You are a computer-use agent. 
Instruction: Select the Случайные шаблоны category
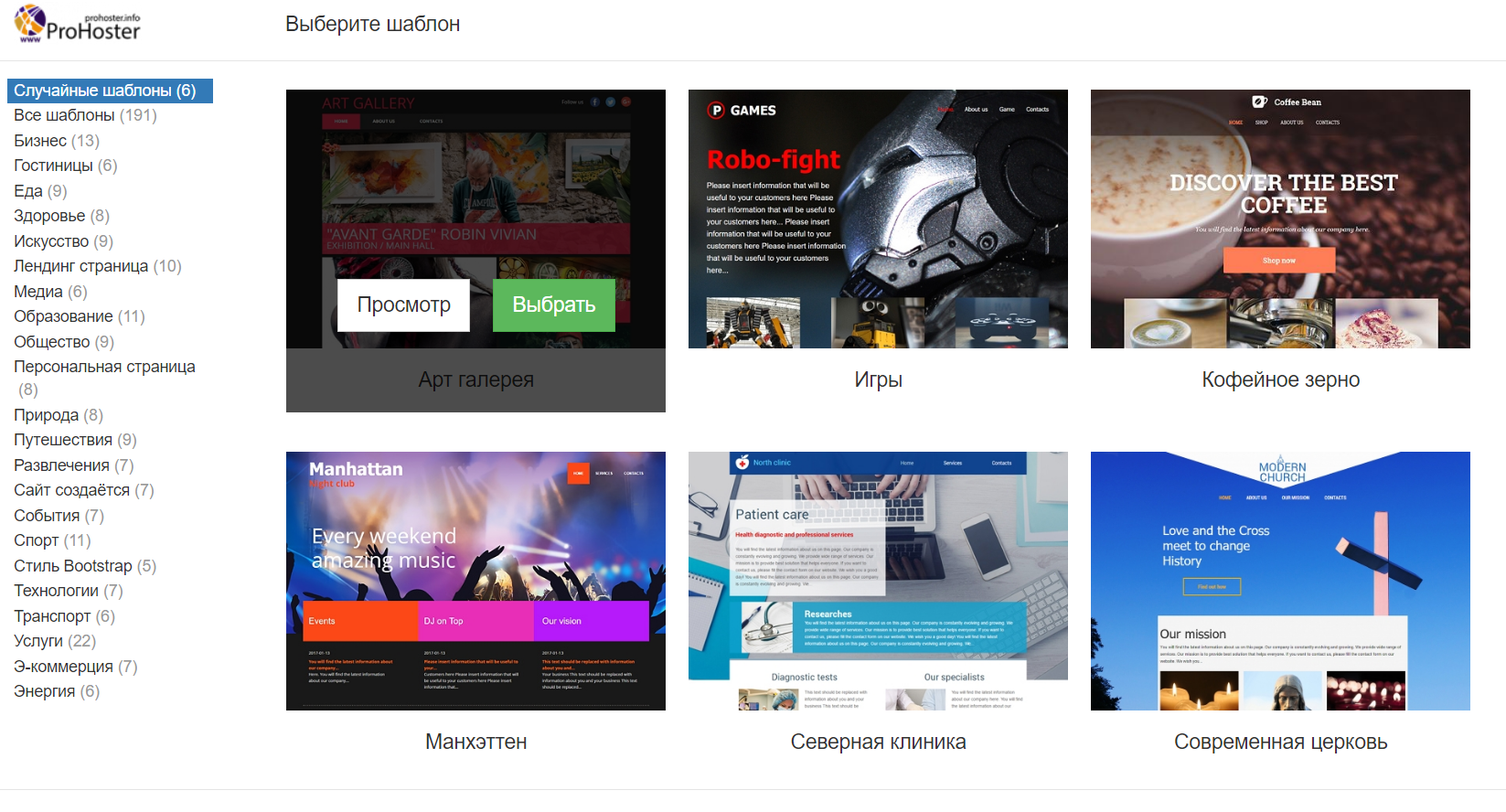104,91
